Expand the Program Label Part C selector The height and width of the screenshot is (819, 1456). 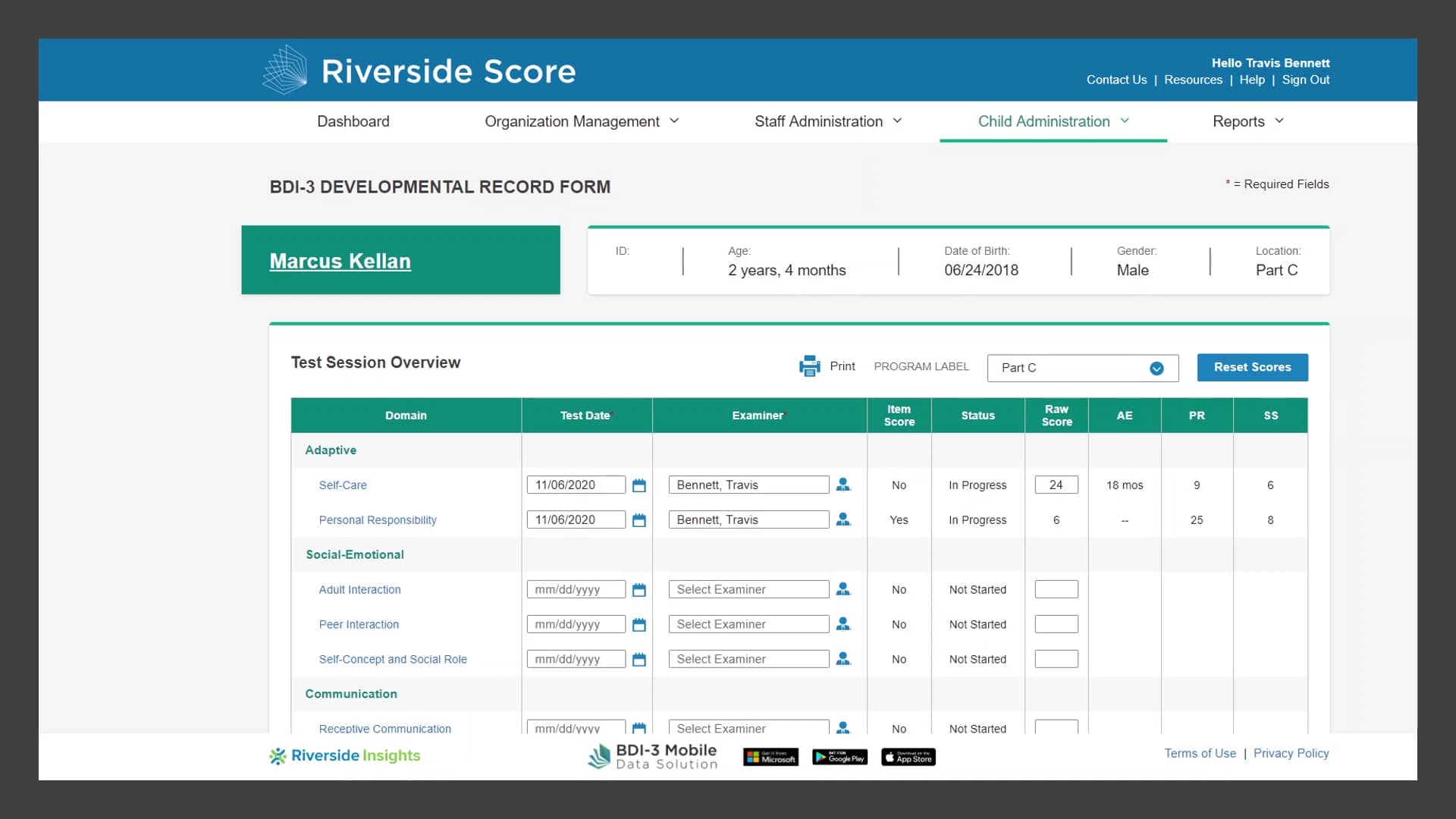click(x=1157, y=367)
